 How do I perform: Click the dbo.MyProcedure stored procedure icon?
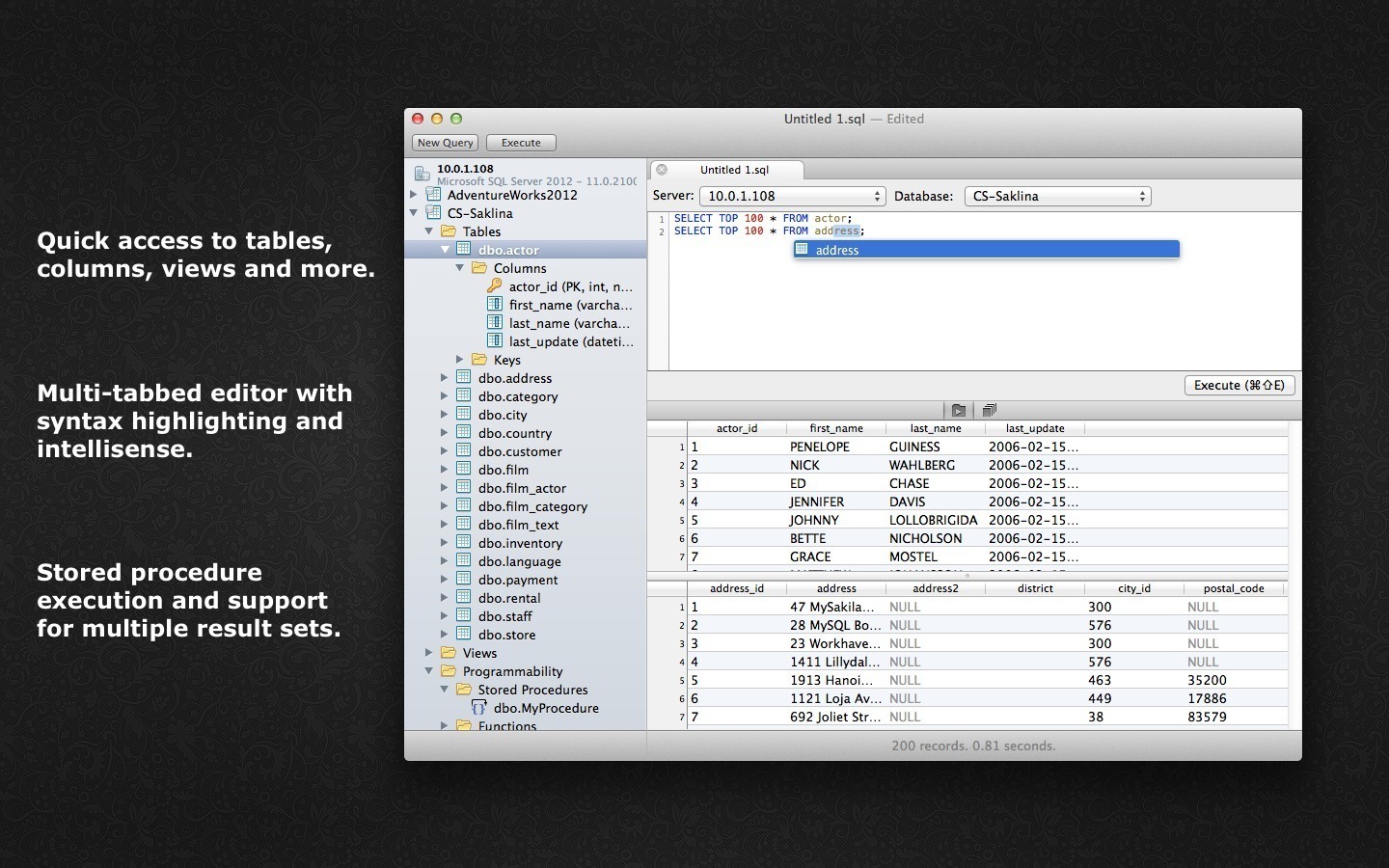coord(479,708)
